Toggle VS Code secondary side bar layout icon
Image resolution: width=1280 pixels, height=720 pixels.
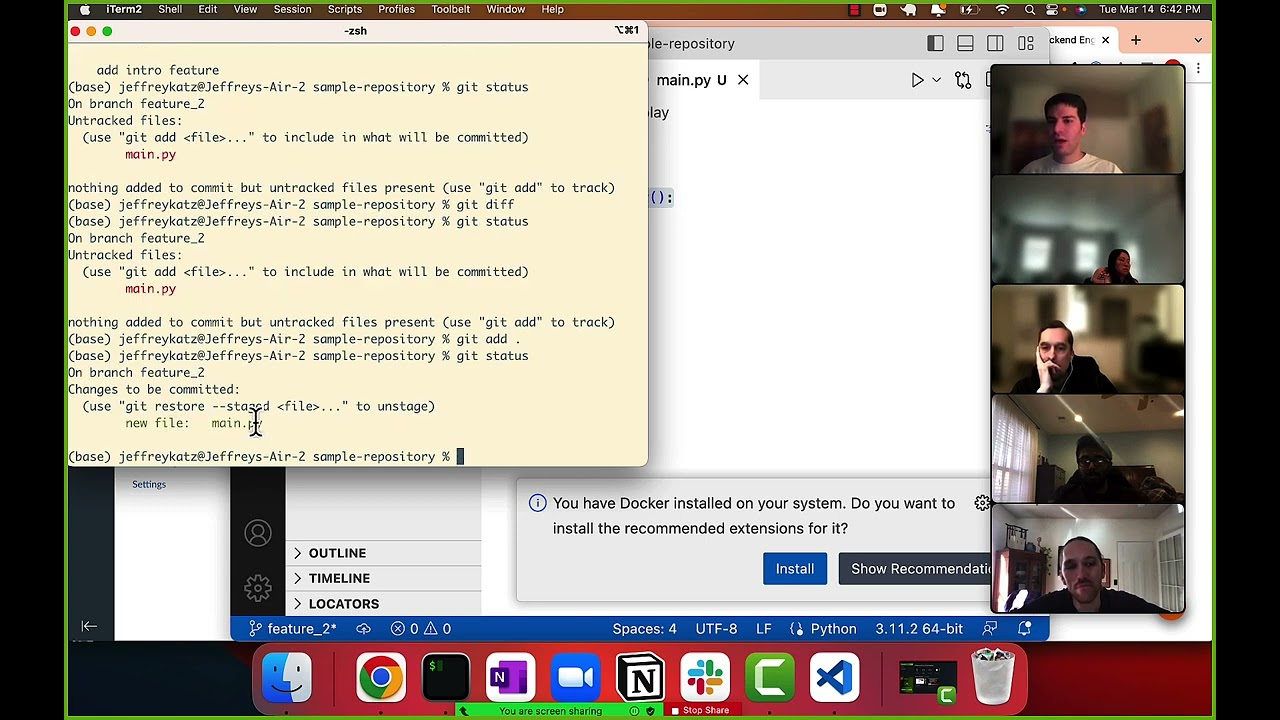pos(995,44)
